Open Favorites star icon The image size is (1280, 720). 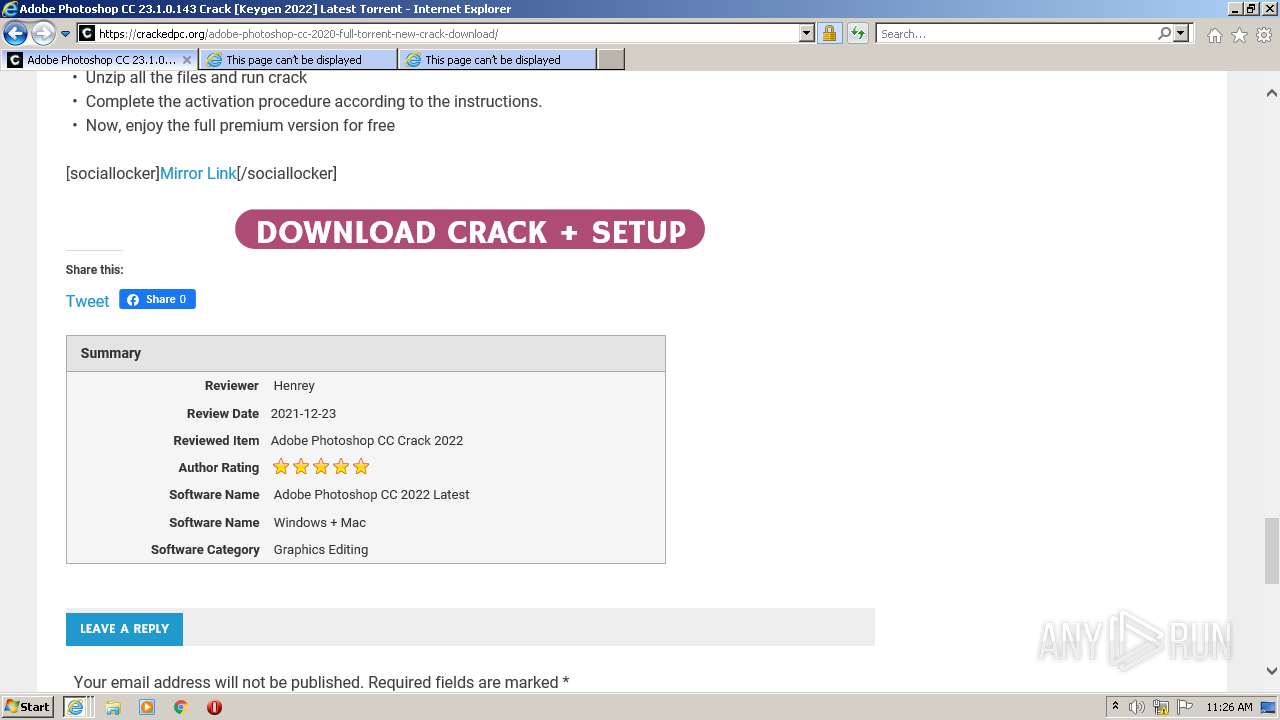[x=1239, y=35]
